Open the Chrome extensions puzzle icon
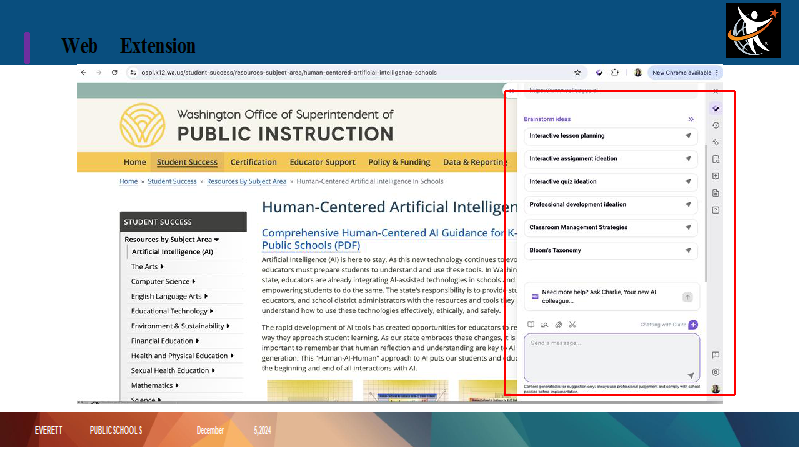This screenshot has height=450, width=800. click(x=615, y=72)
